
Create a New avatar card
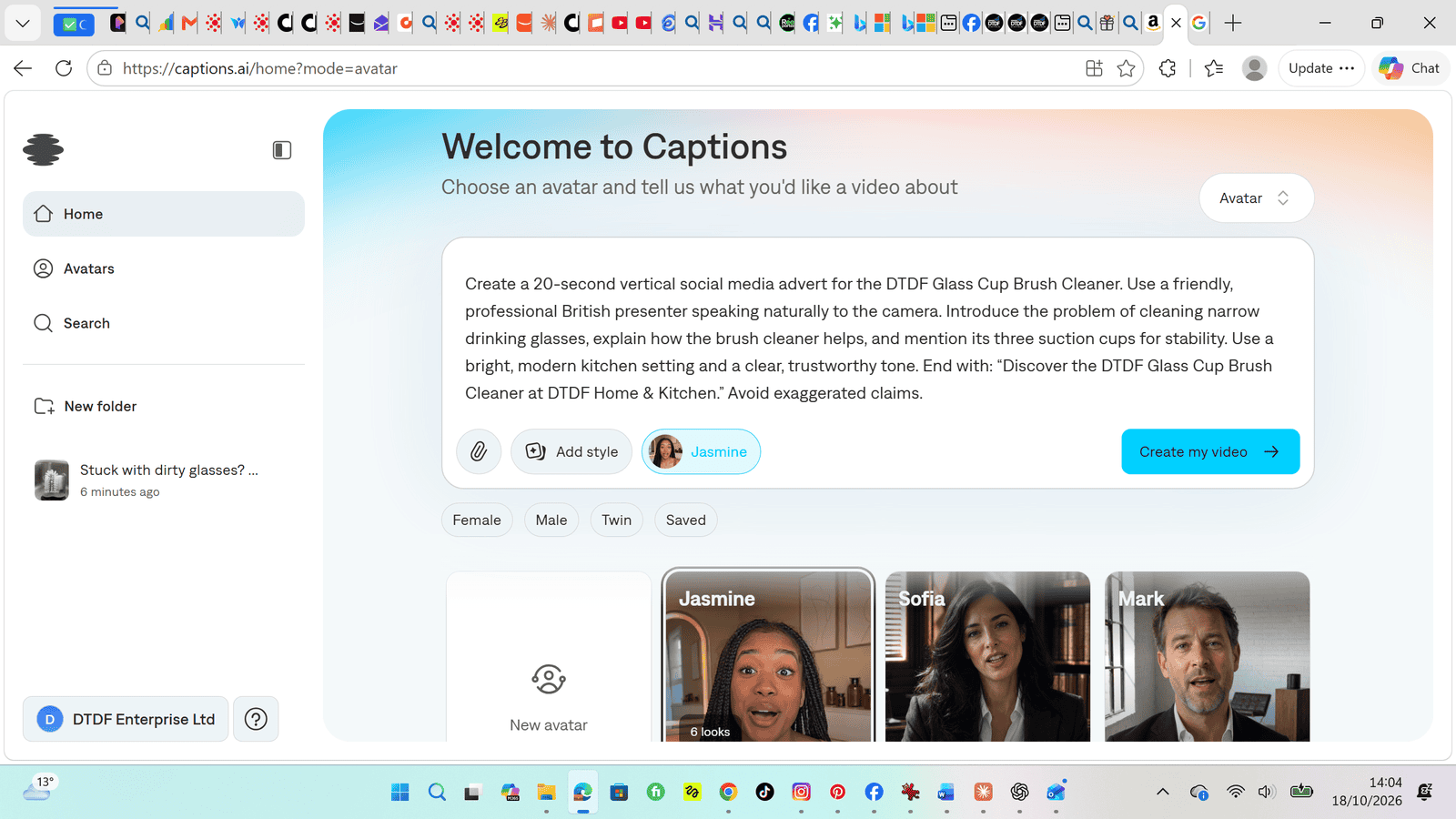(549, 657)
